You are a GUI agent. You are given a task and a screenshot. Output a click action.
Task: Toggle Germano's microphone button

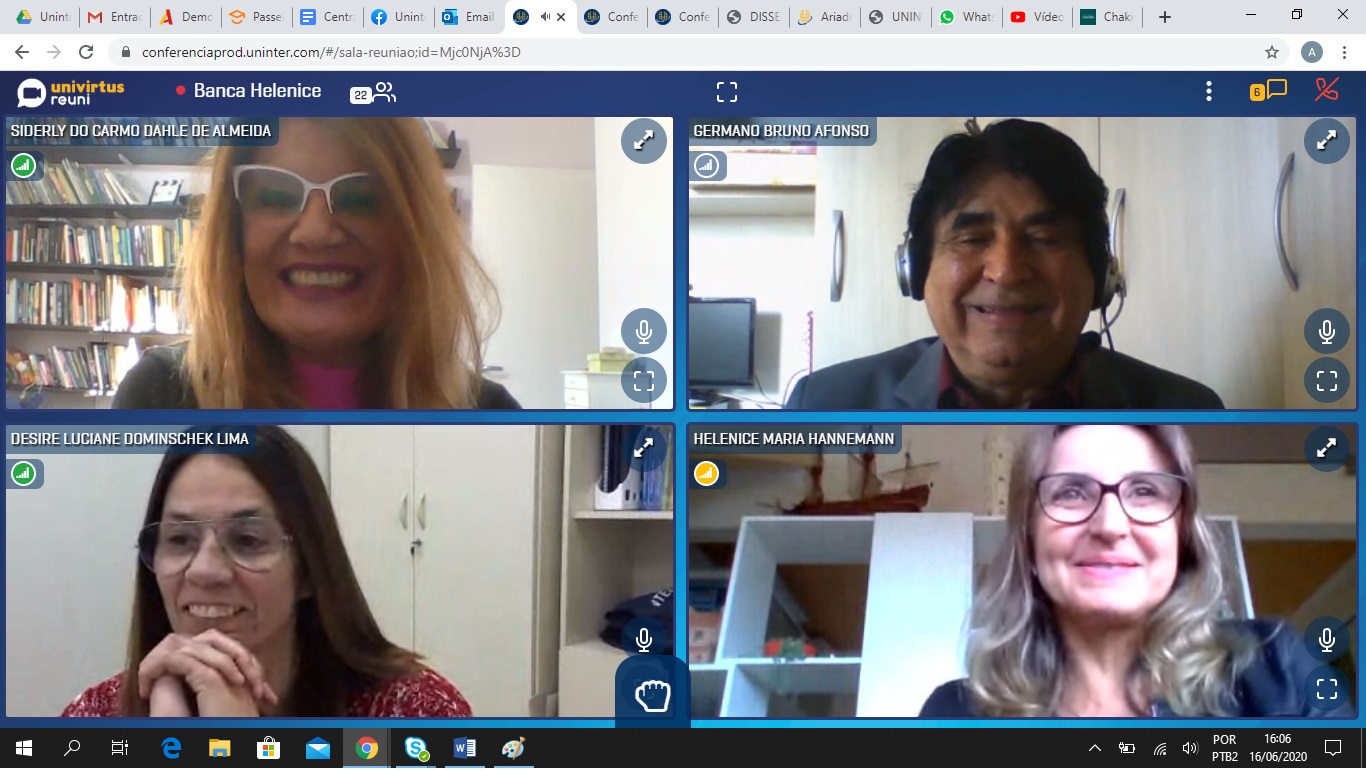point(1326,332)
